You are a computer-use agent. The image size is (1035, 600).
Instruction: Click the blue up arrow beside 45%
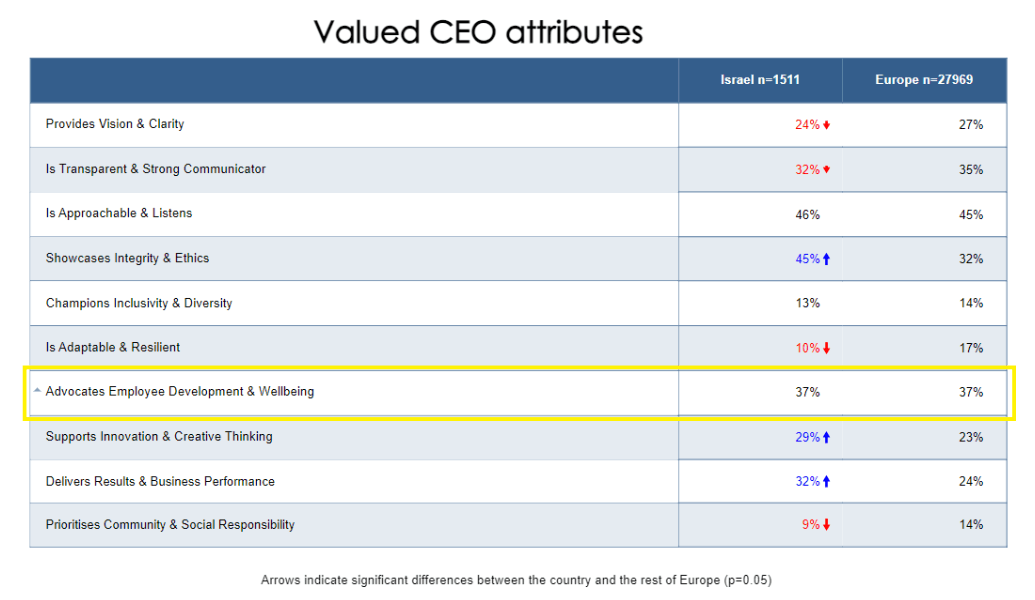coord(827,259)
